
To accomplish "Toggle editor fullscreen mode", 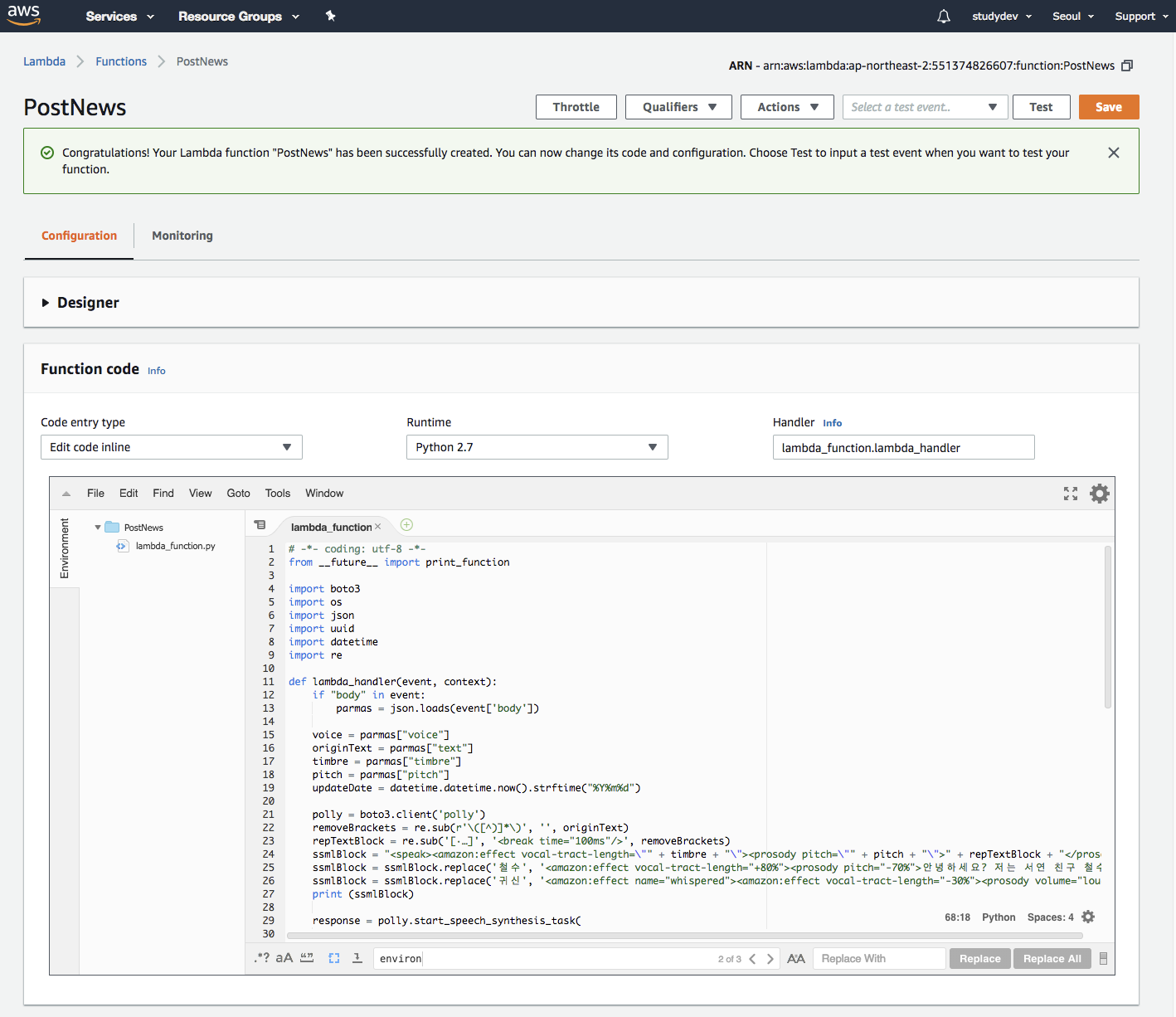I will (1071, 494).
